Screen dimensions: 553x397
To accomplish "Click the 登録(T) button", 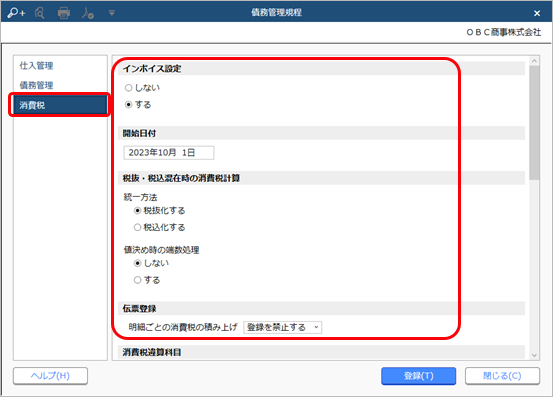I will click(x=418, y=376).
